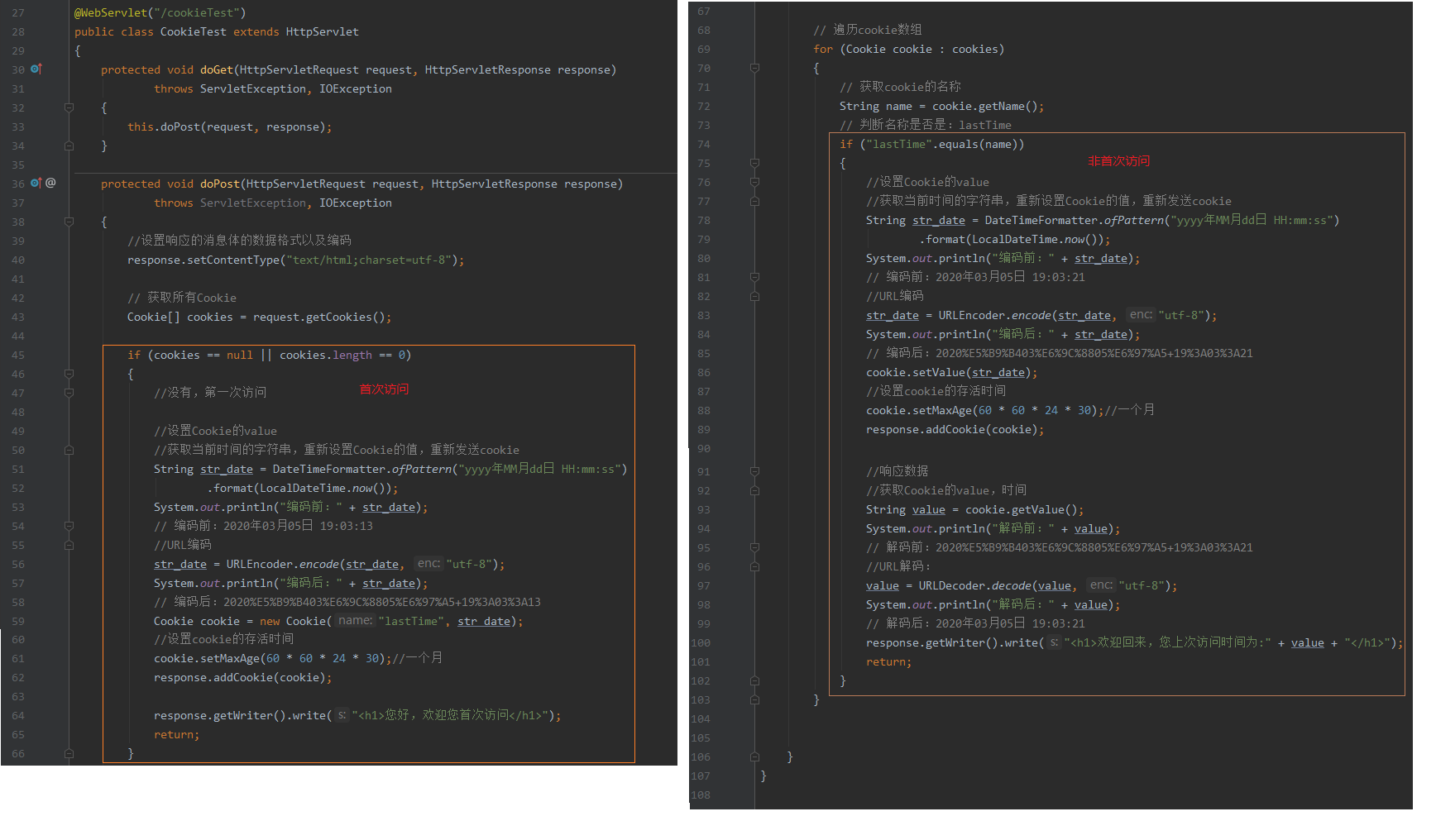The width and height of the screenshot is (1436, 840).
Task: Click cookie.getValue() on line 93
Action: pyautogui.click(x=1022, y=509)
